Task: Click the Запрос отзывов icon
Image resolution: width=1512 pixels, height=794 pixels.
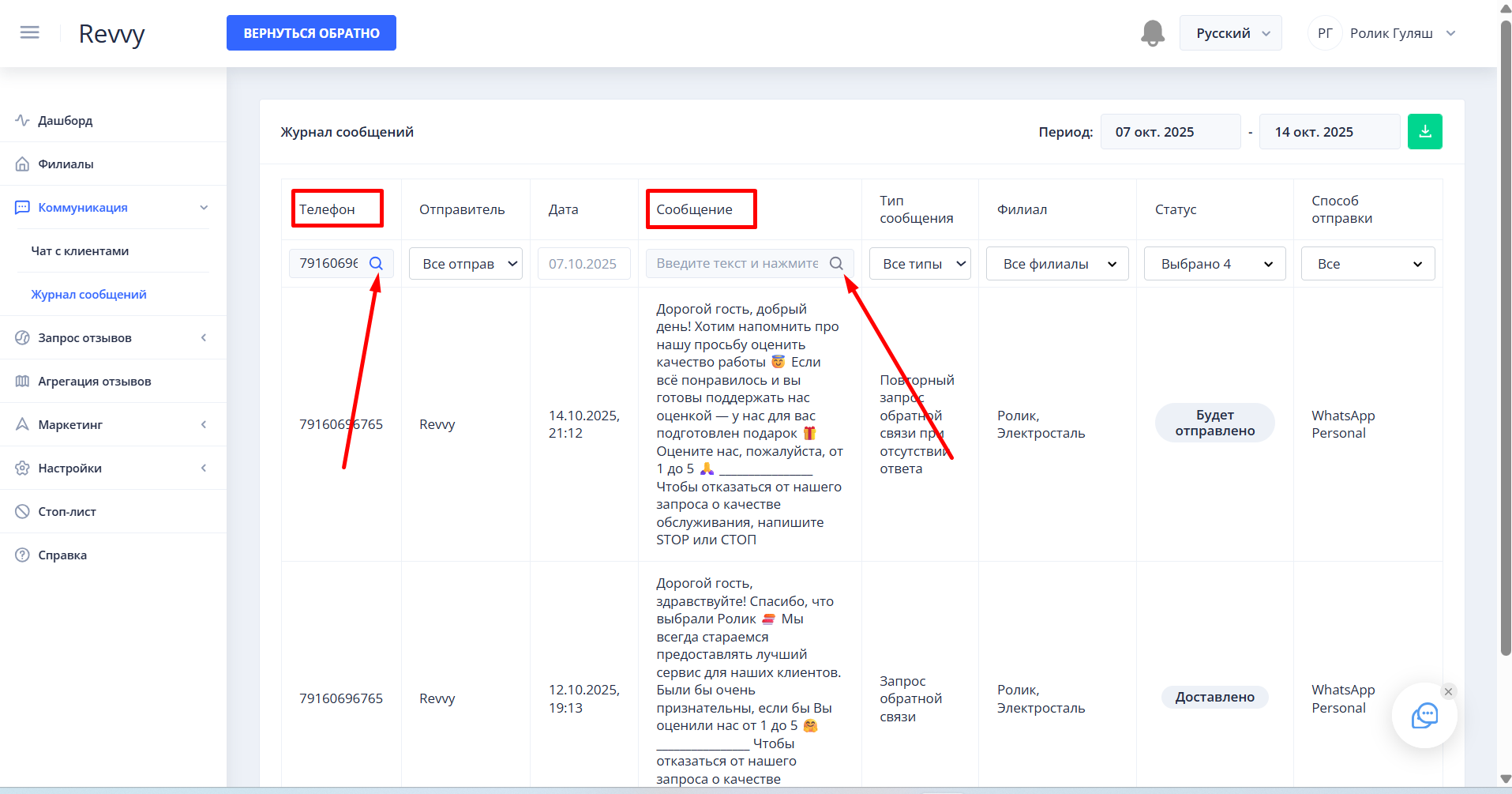Action: click(x=22, y=337)
